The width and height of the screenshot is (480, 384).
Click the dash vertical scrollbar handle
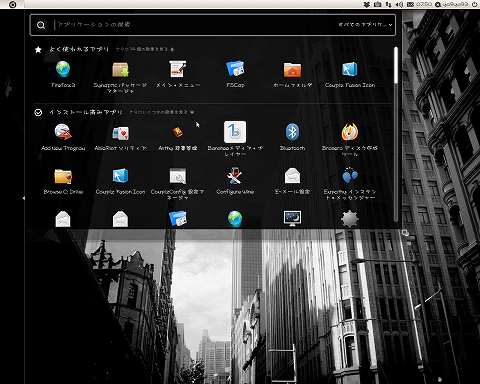[396, 65]
